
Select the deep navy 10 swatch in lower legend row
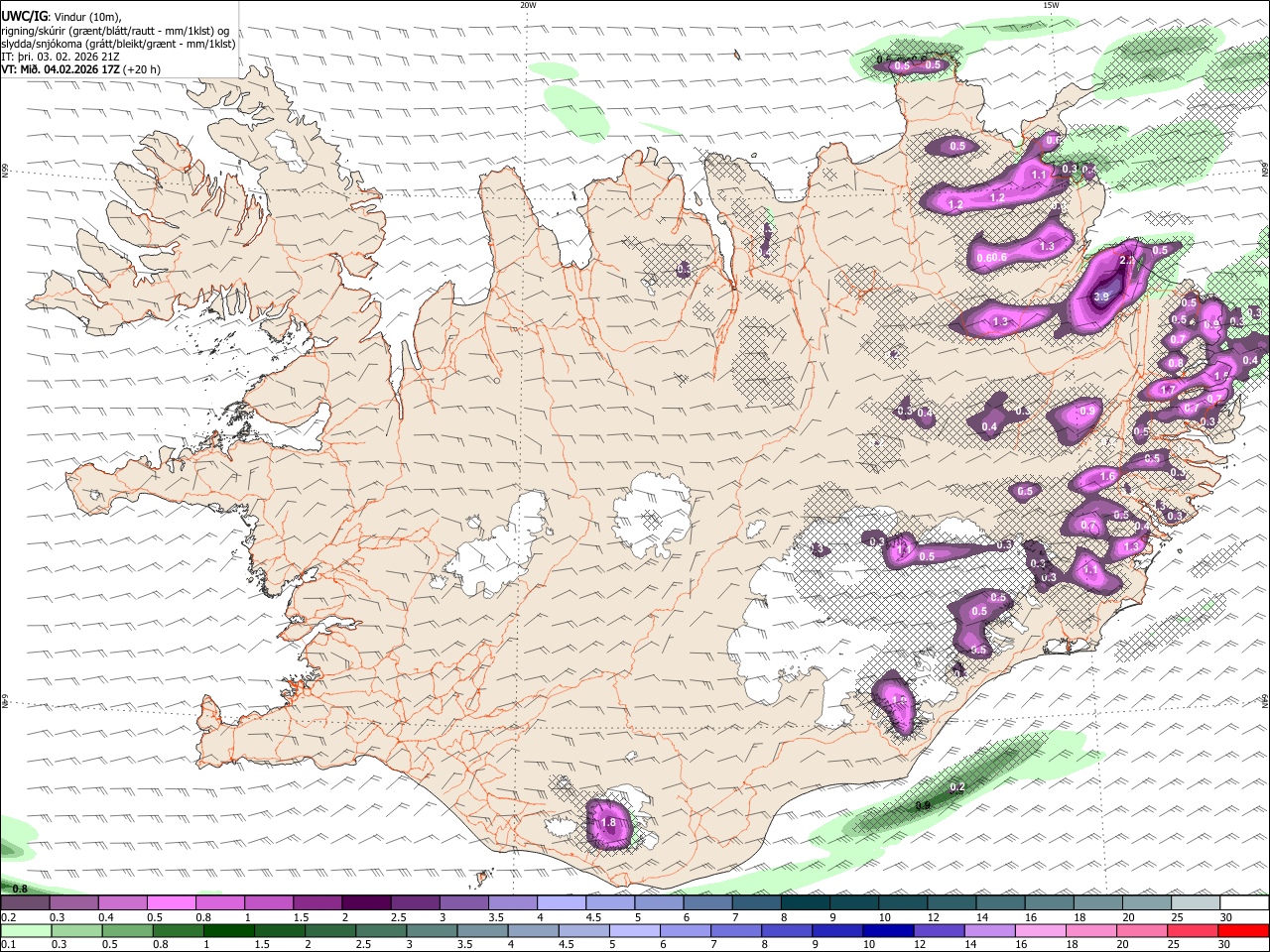tap(889, 930)
